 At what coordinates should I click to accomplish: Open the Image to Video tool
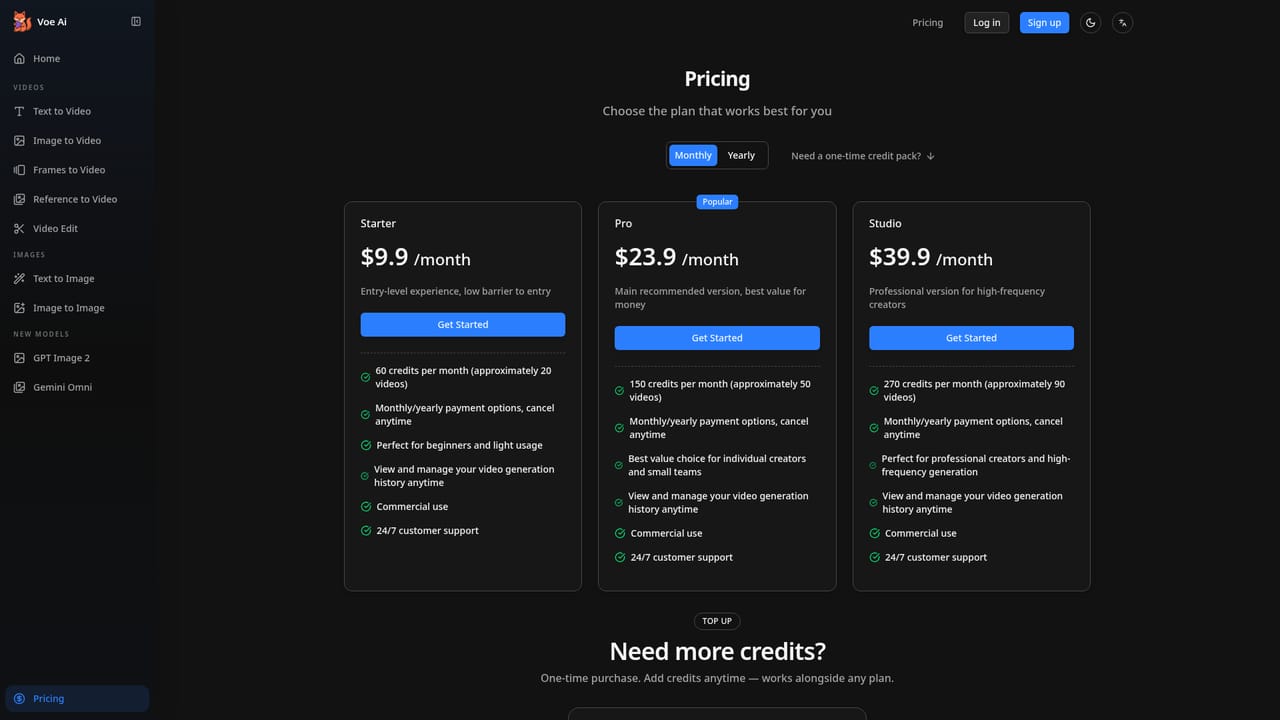(77, 141)
